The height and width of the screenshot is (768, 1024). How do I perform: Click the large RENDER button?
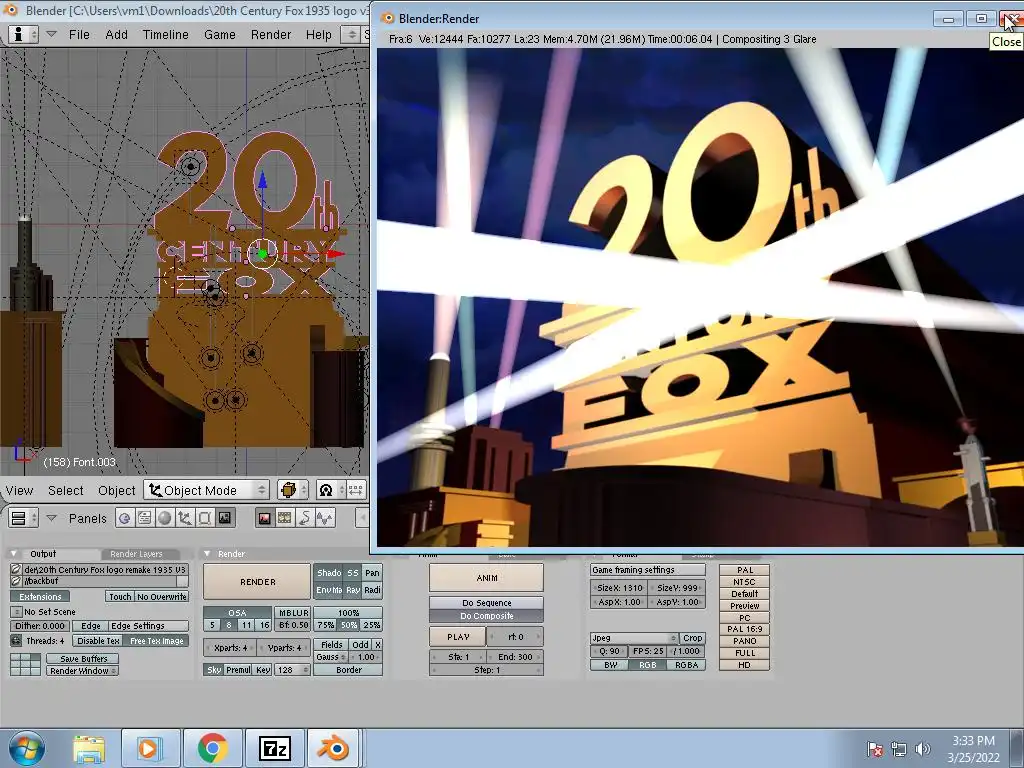(257, 581)
